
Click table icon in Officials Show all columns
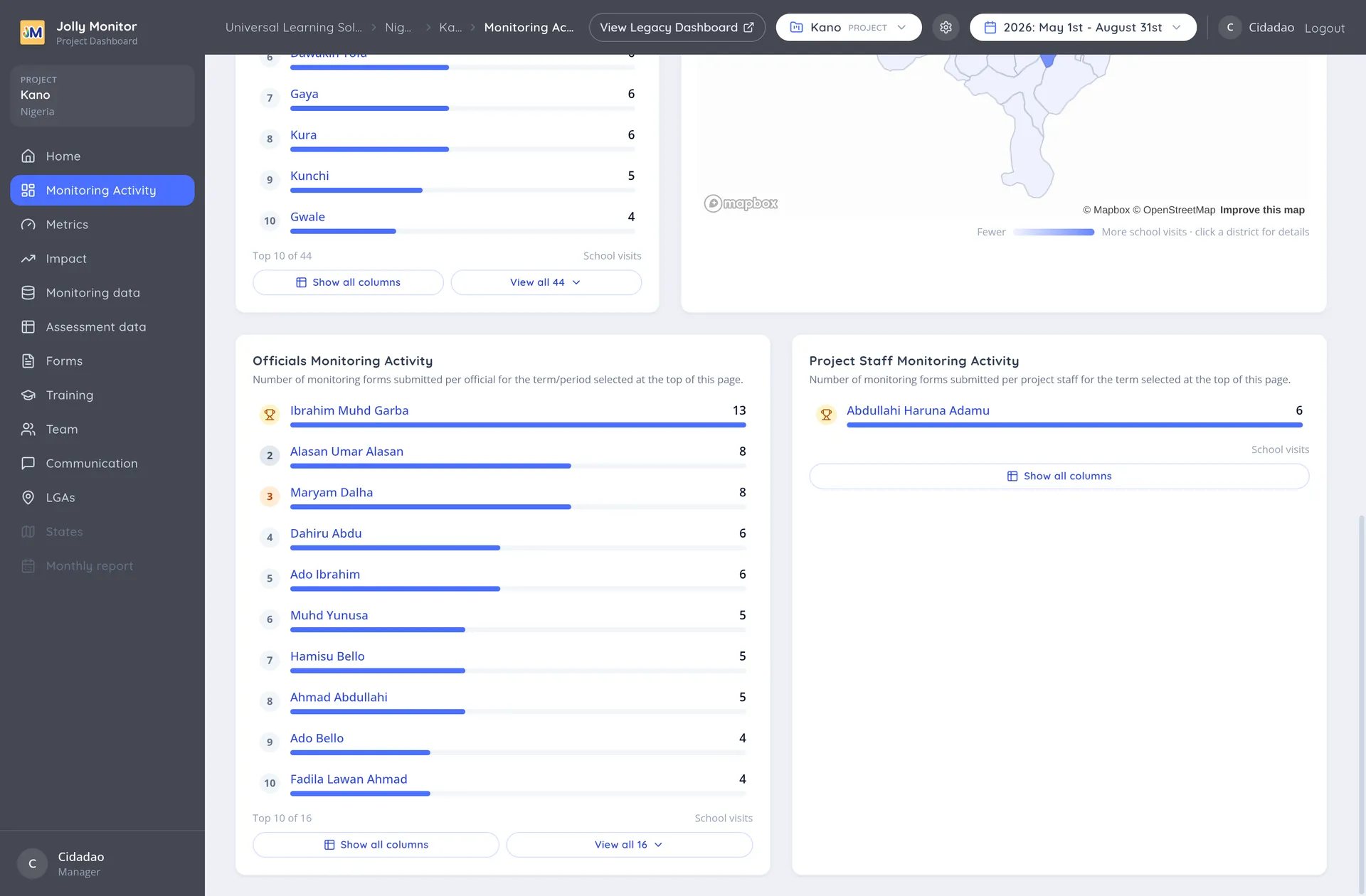(329, 845)
